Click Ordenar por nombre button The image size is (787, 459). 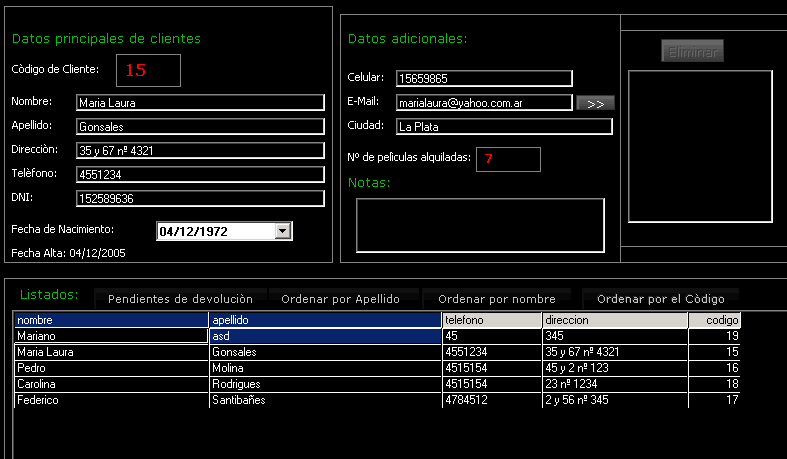pos(497,298)
